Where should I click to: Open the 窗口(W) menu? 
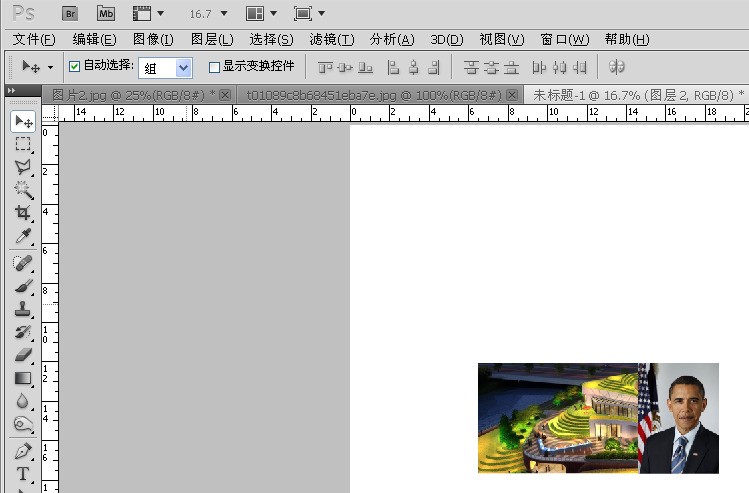click(x=565, y=39)
